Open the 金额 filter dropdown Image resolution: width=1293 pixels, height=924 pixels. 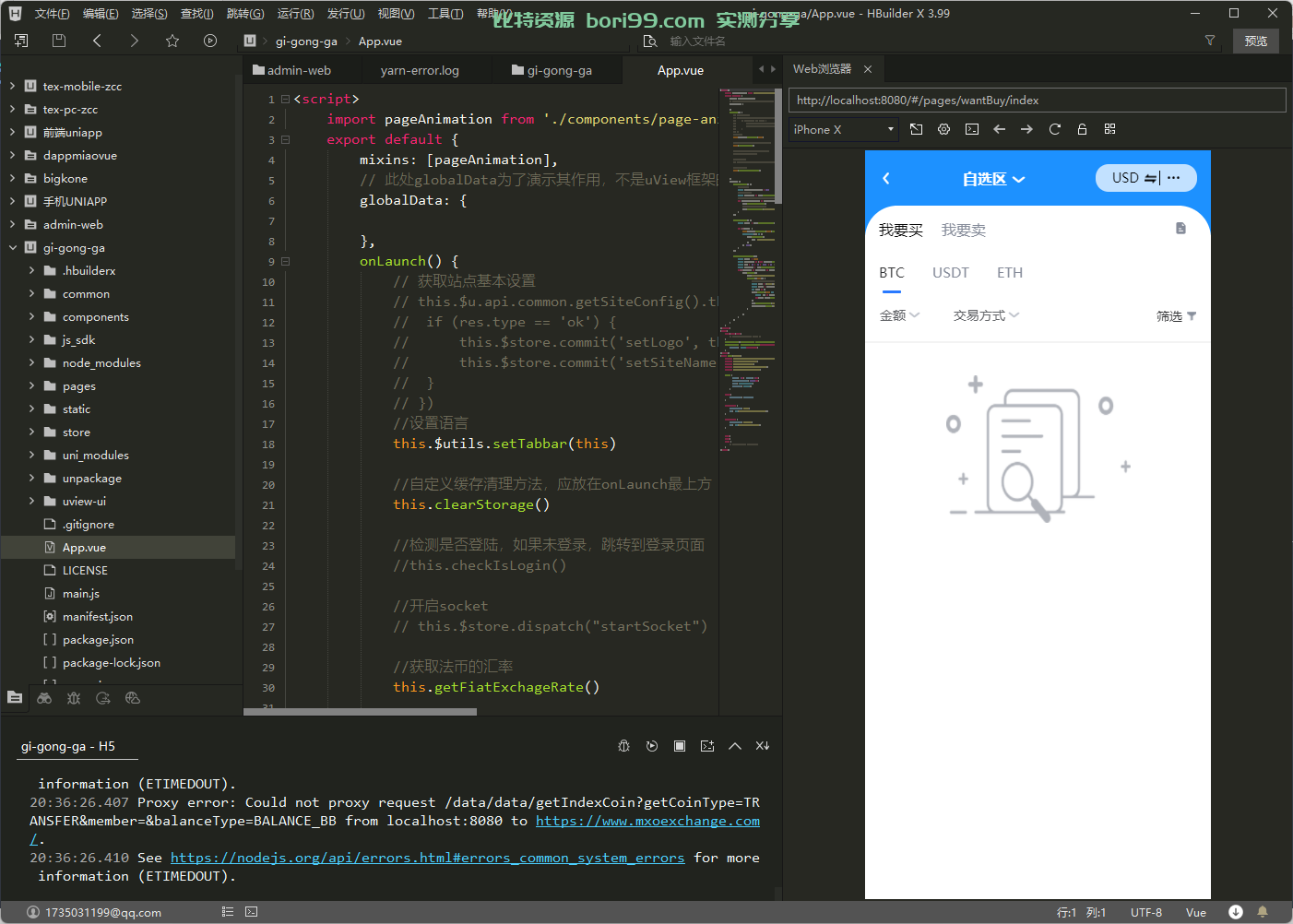pos(899,315)
